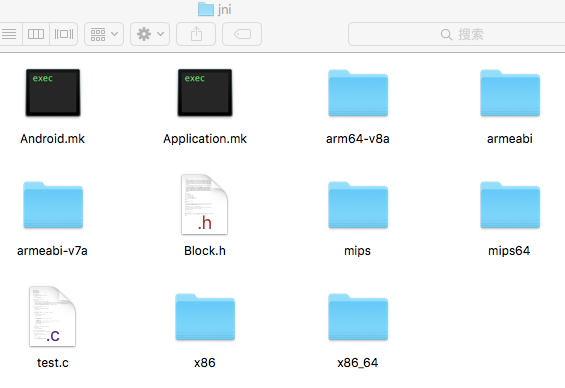Screen dimensions: 565x388
Task: Click the armeabi-v7a name label
Action: (52, 251)
